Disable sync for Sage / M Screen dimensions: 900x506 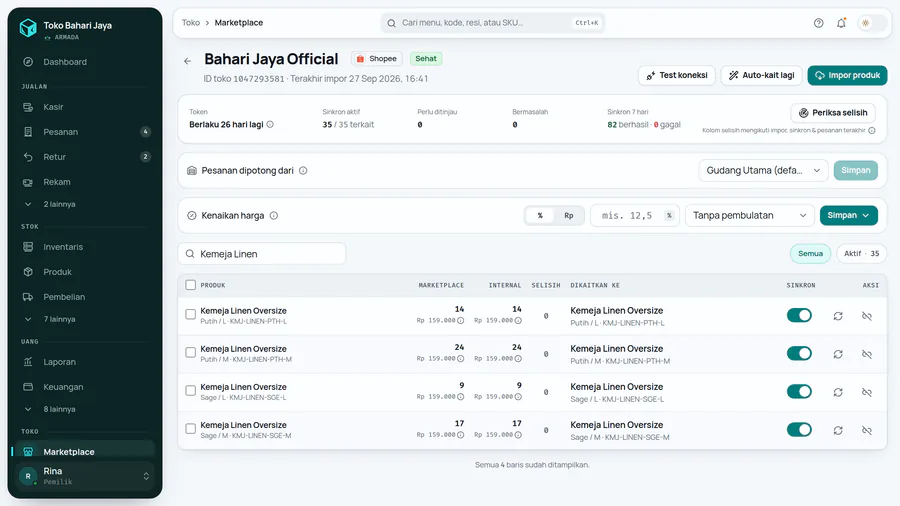coord(799,430)
